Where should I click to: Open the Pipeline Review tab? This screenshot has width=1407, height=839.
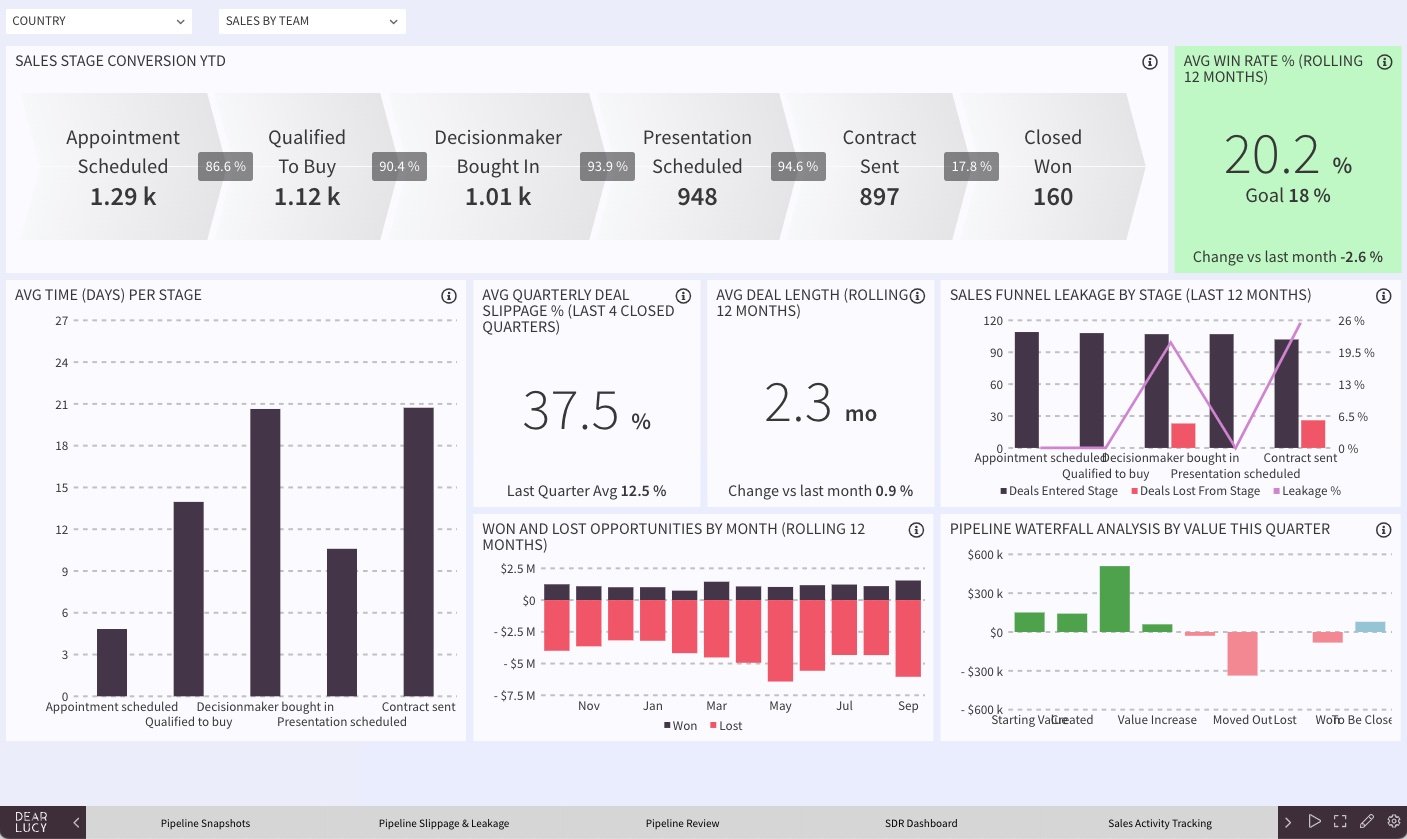(683, 822)
